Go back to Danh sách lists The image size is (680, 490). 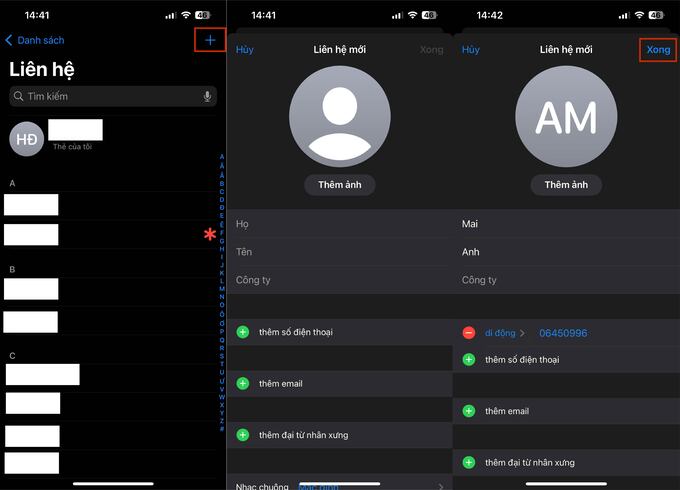coord(34,40)
